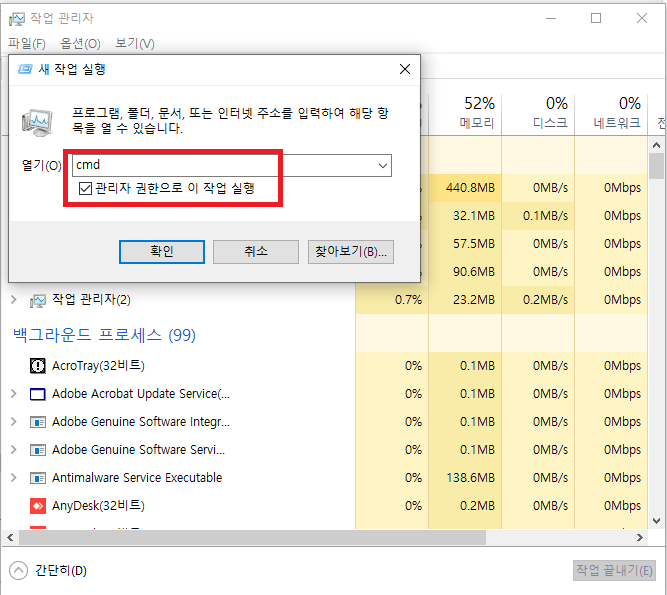Click the vertical scrollbar thumb
Viewport: 667px width, 595px height.
tap(656, 166)
